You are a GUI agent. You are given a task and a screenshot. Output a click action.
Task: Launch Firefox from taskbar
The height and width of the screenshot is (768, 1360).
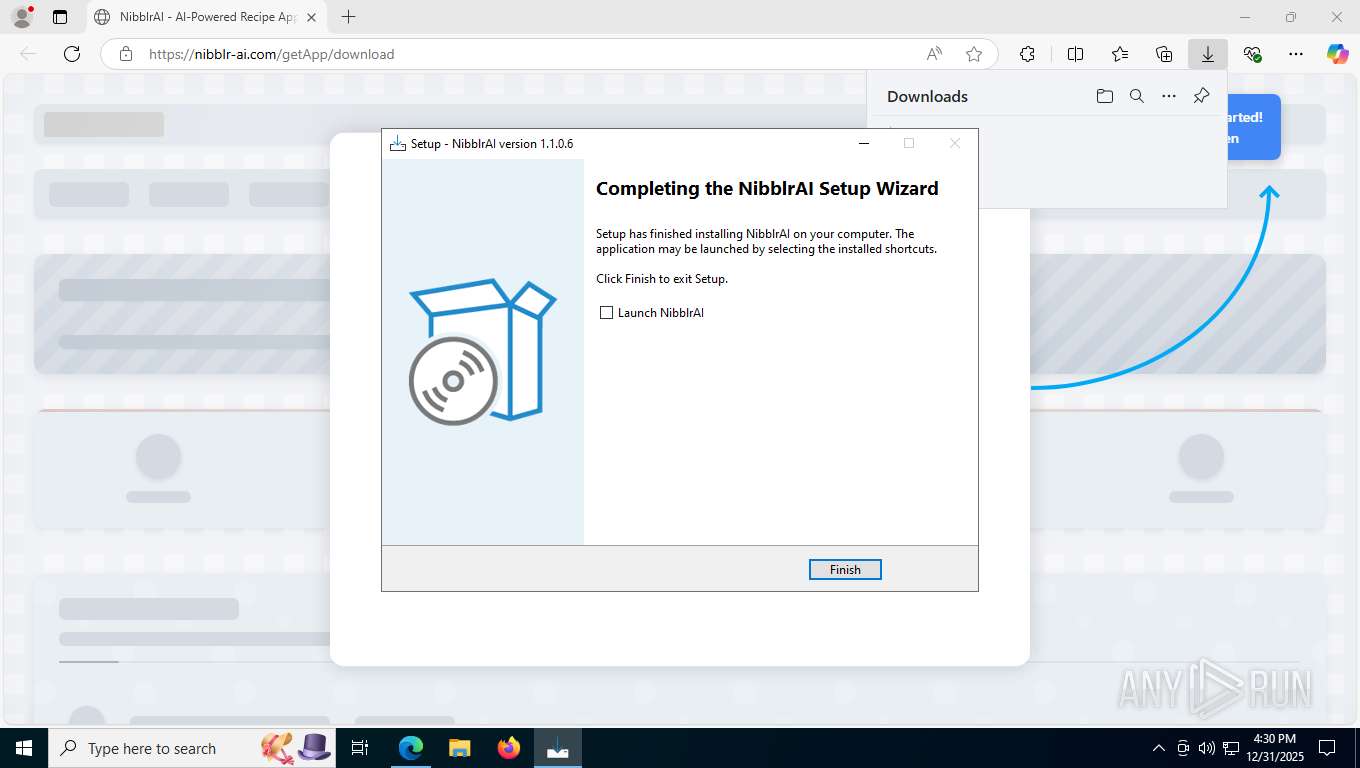pyautogui.click(x=509, y=748)
